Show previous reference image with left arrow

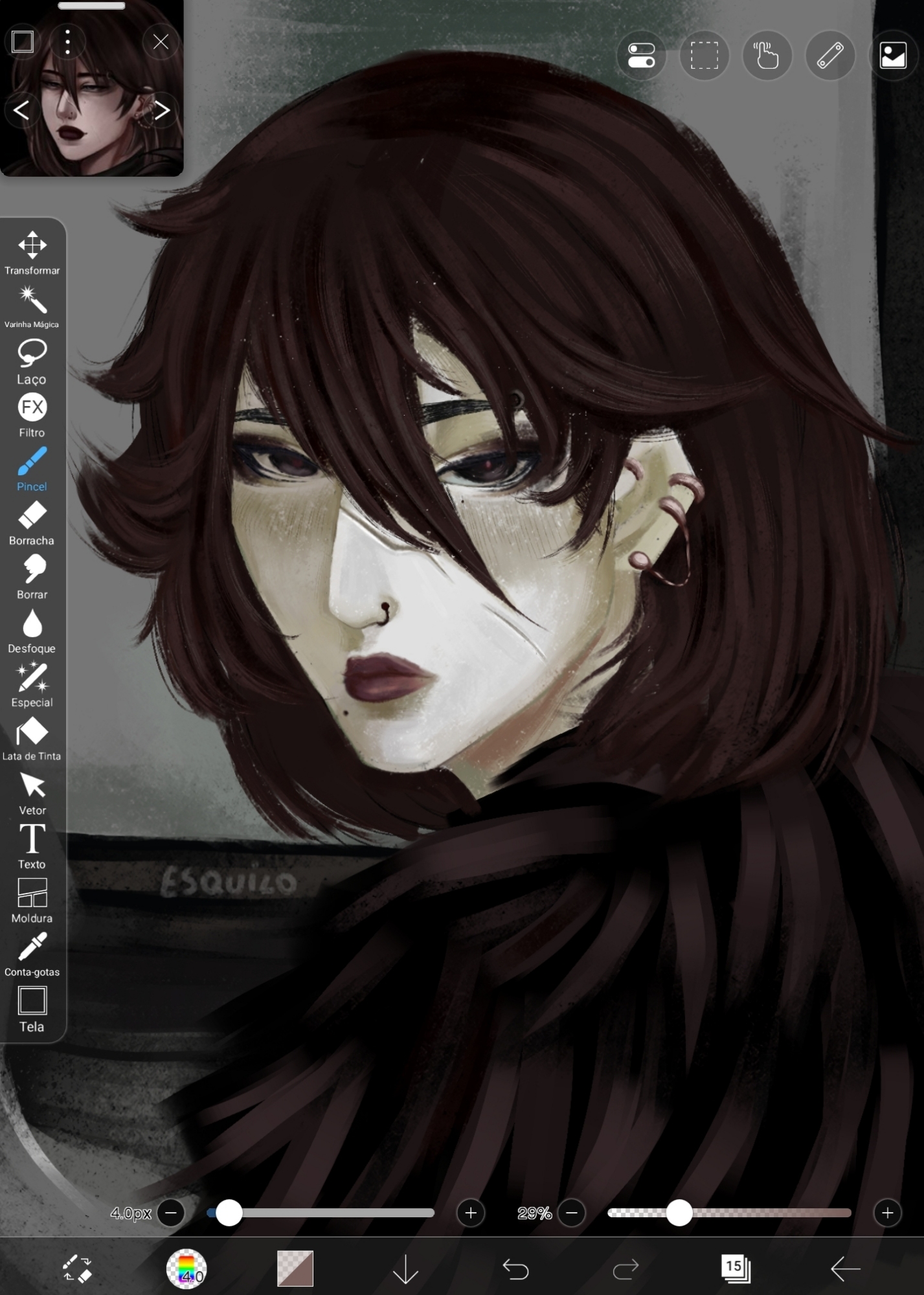tap(21, 111)
